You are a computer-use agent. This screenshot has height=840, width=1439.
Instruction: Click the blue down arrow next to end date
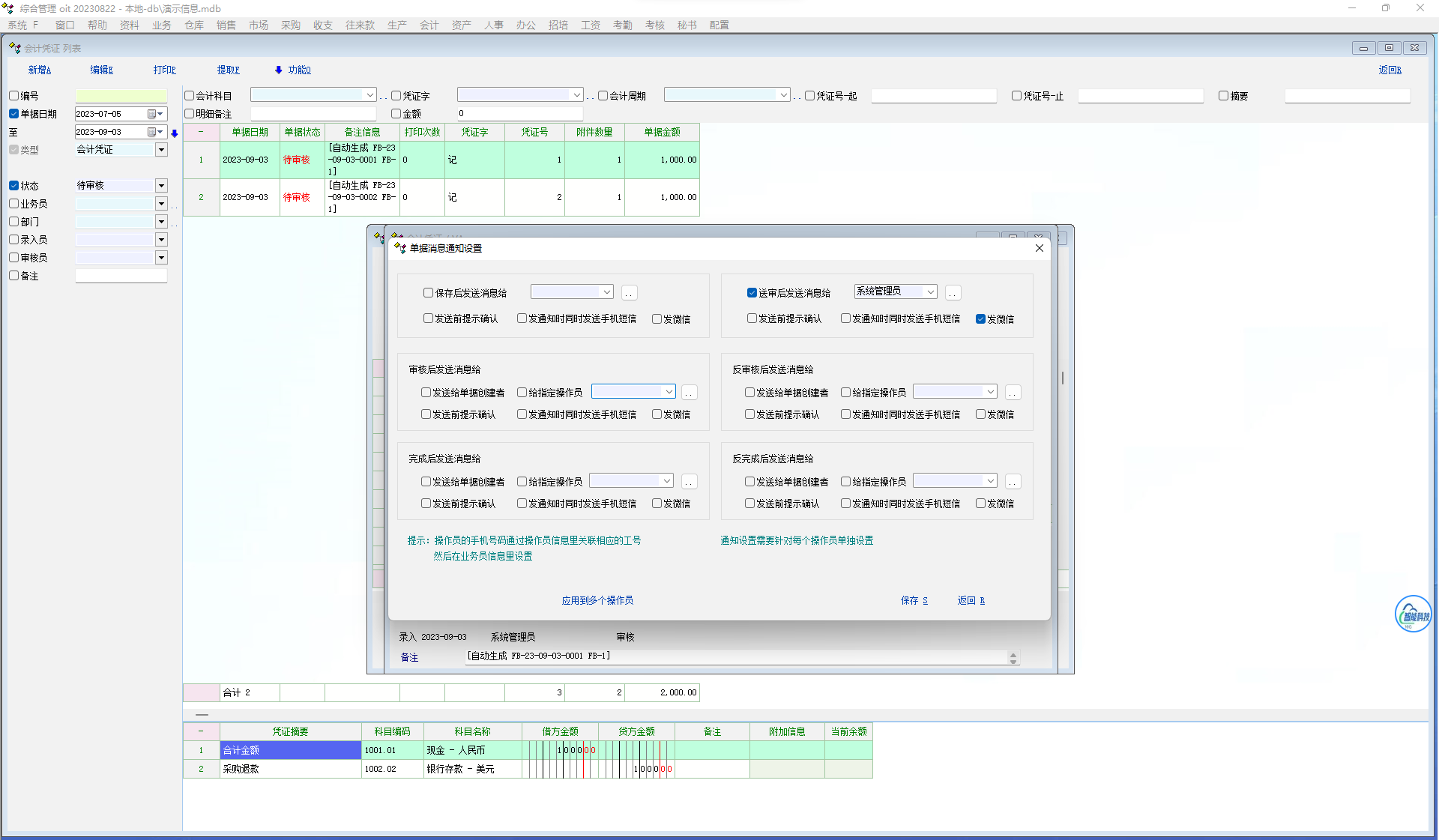pos(175,133)
